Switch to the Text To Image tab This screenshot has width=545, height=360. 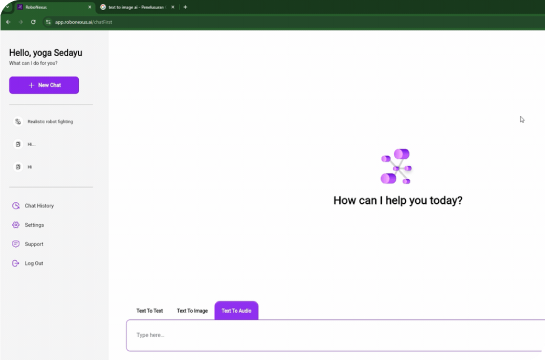pyautogui.click(x=192, y=311)
